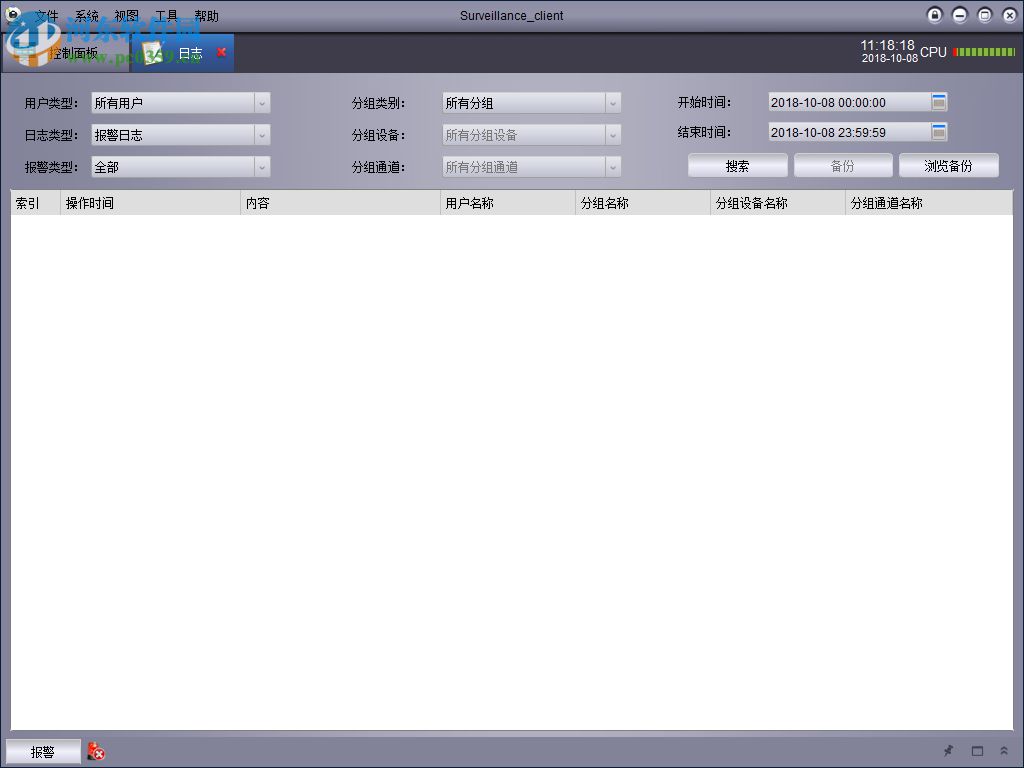Click the pin icon in bottom bar
Viewport: 1024px width, 768px height.
click(948, 751)
